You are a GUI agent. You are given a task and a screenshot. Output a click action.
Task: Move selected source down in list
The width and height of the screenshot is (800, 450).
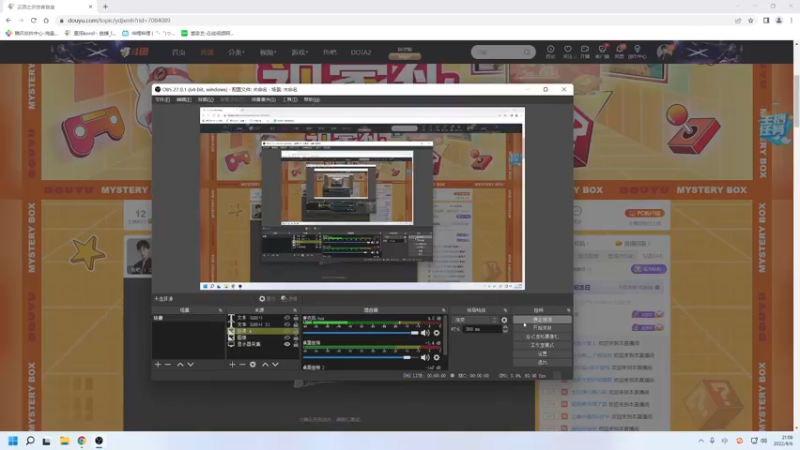coord(276,364)
